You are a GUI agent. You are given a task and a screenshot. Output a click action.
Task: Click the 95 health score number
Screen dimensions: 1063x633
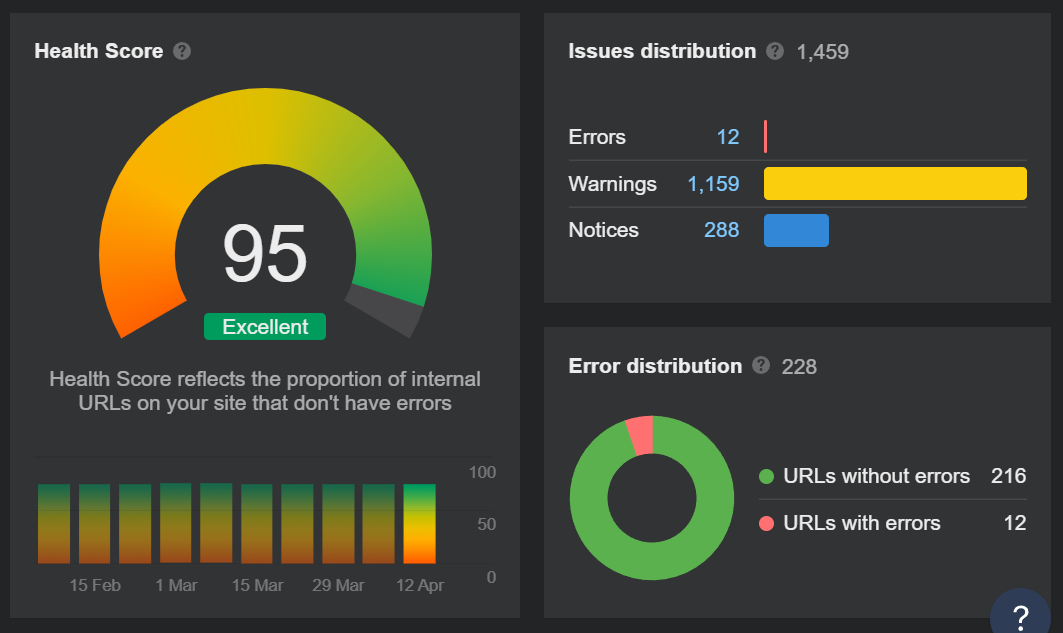265,255
